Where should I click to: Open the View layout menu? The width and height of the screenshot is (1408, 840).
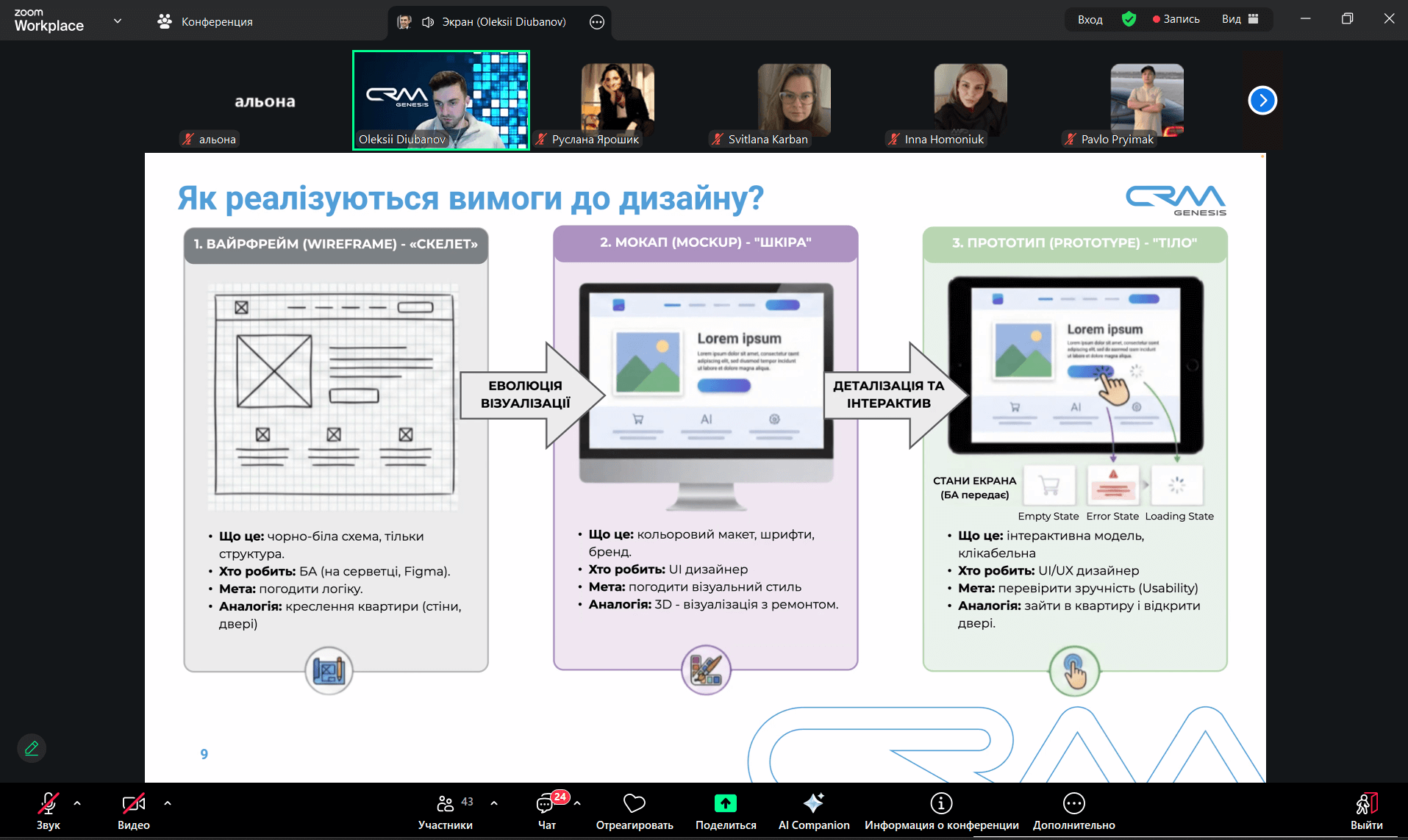coord(1240,20)
